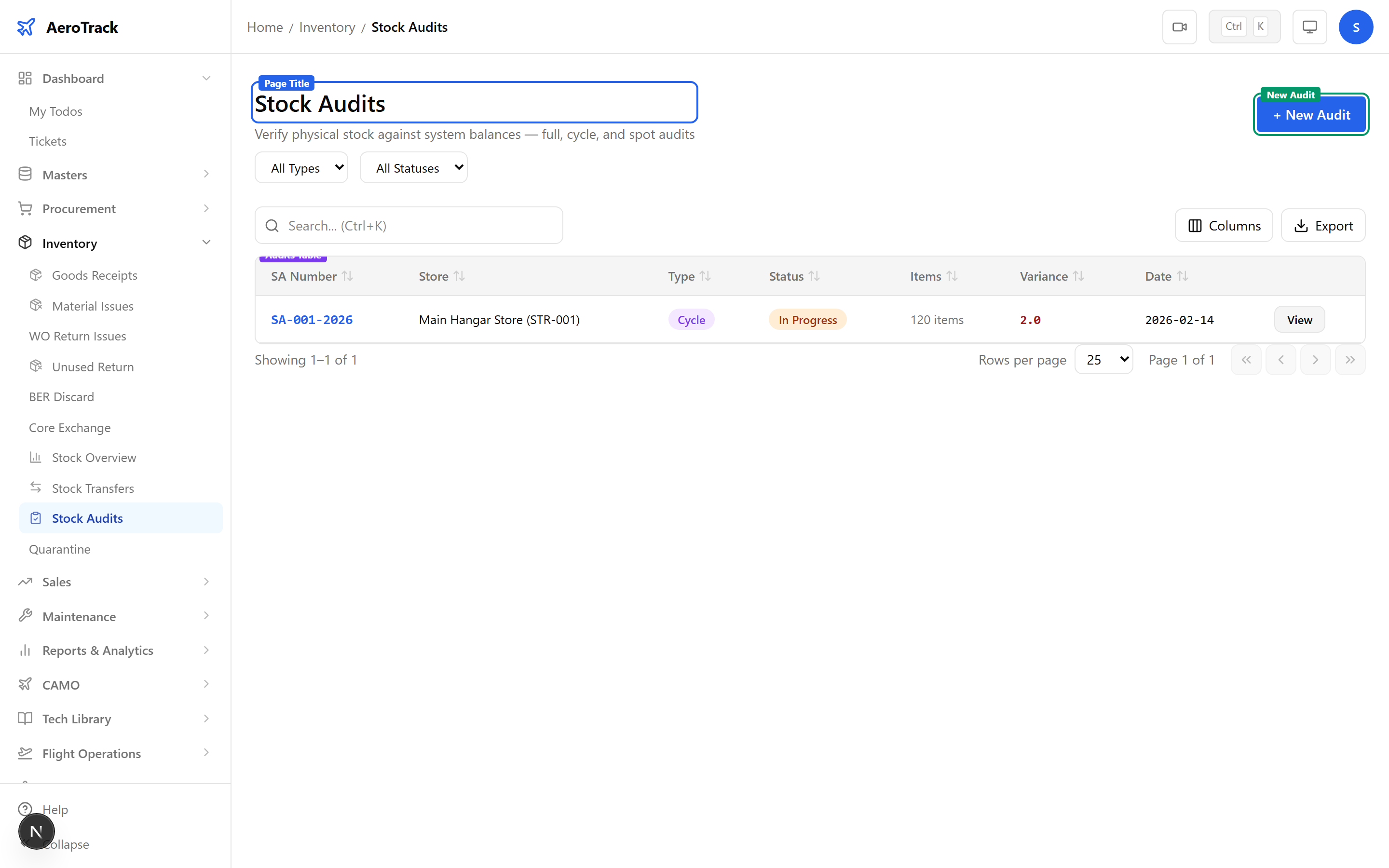
Task: Open the All Statuses filter dropdown
Action: point(413,168)
